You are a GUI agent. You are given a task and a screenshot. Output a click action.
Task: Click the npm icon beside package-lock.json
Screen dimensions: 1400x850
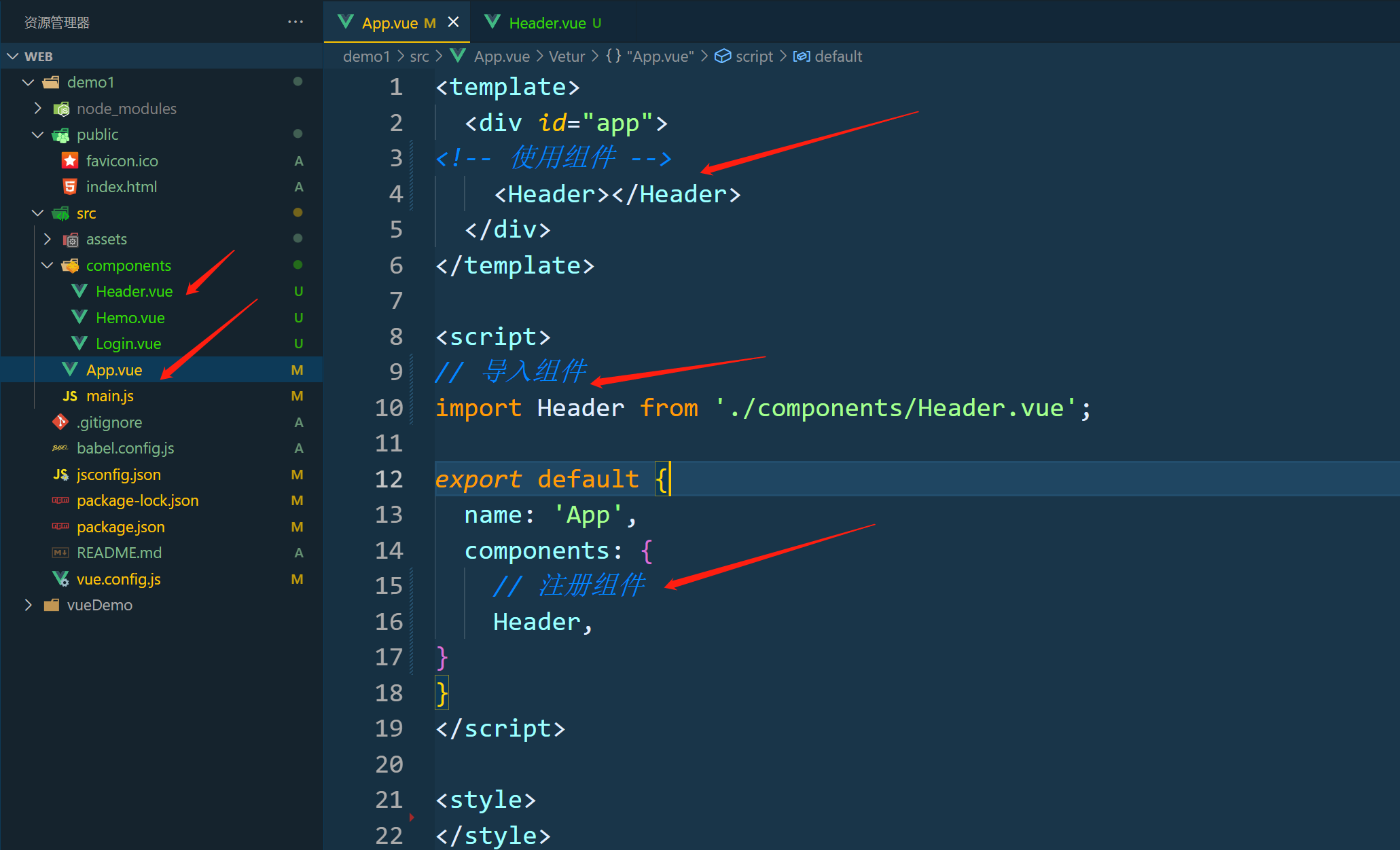60,500
